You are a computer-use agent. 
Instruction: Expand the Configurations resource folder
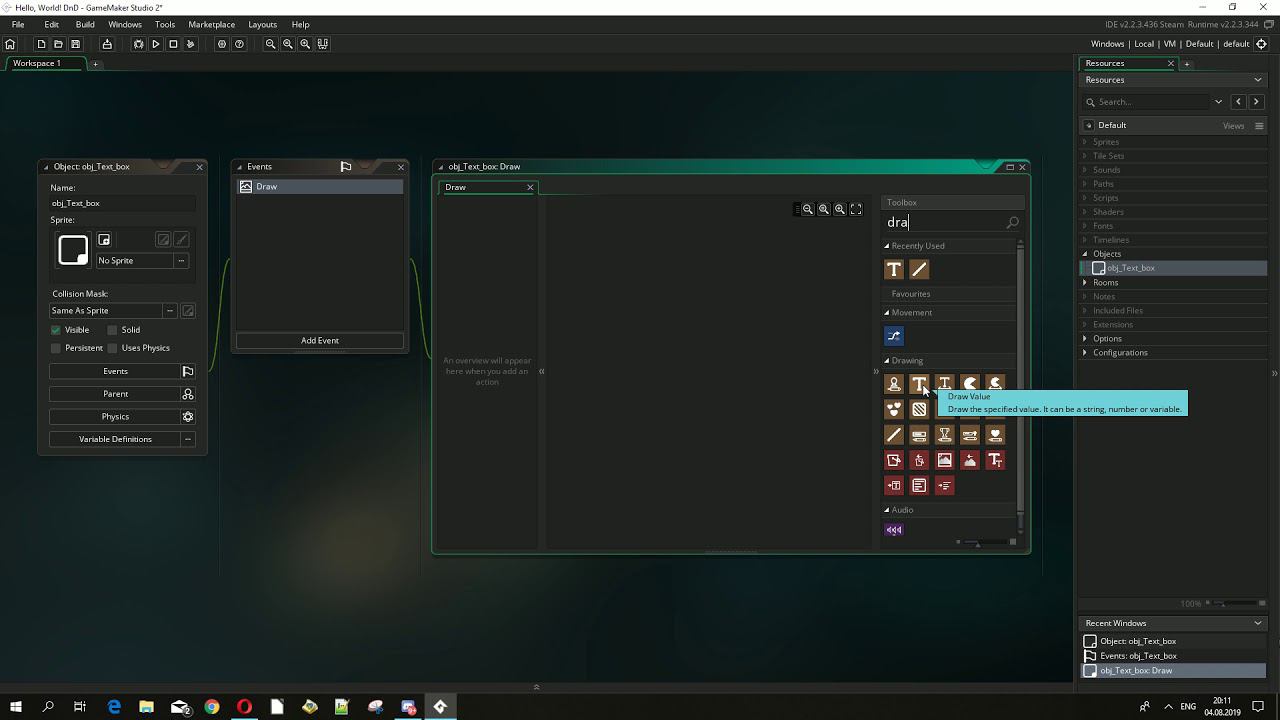pyautogui.click(x=1085, y=353)
